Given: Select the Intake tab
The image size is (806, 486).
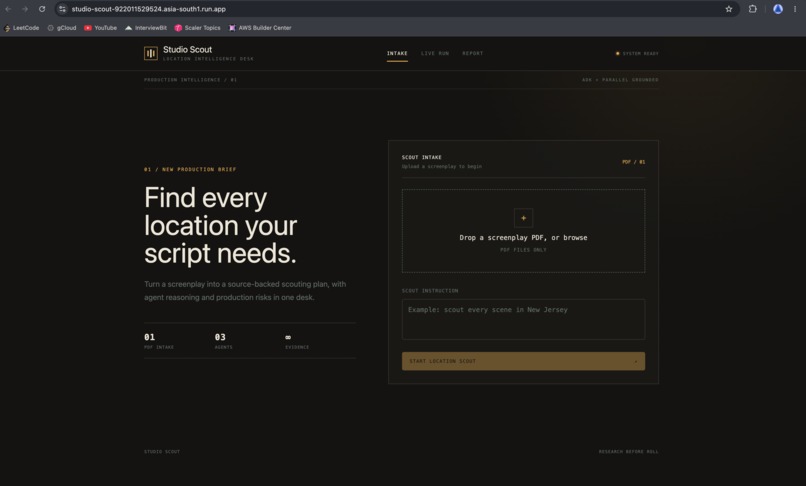Looking at the screenshot, I should click(397, 53).
